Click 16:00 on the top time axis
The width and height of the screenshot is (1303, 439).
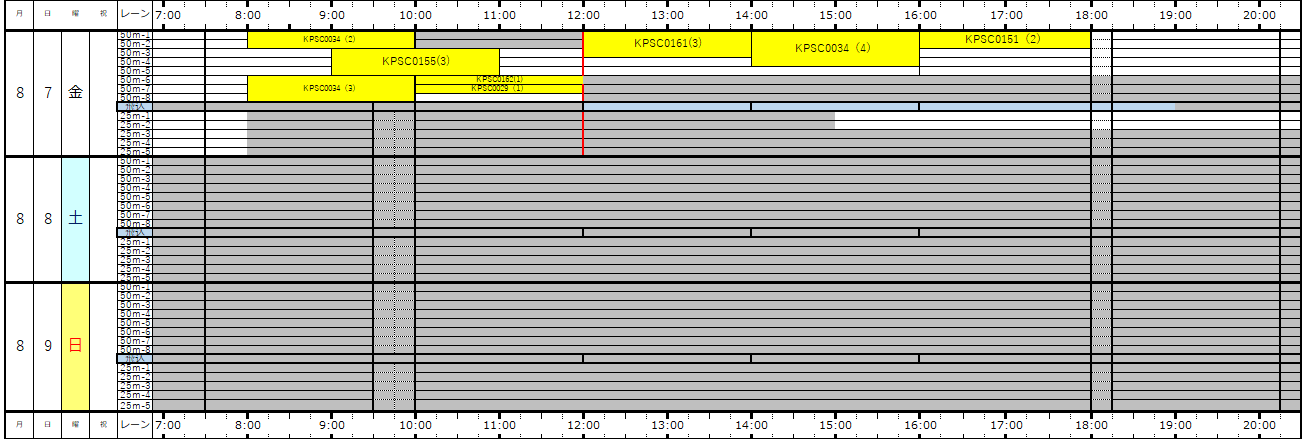pos(920,15)
